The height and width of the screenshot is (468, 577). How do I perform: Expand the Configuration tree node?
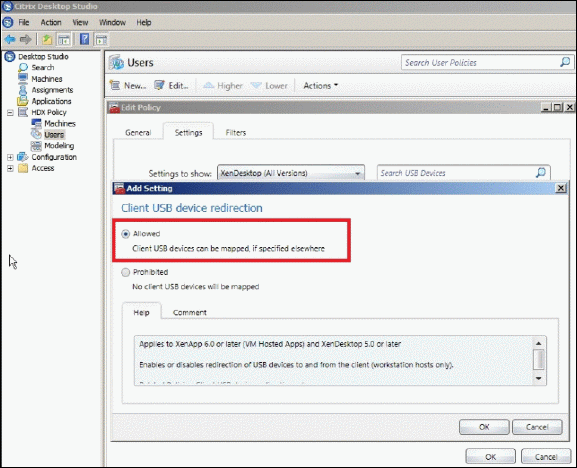(x=10, y=157)
